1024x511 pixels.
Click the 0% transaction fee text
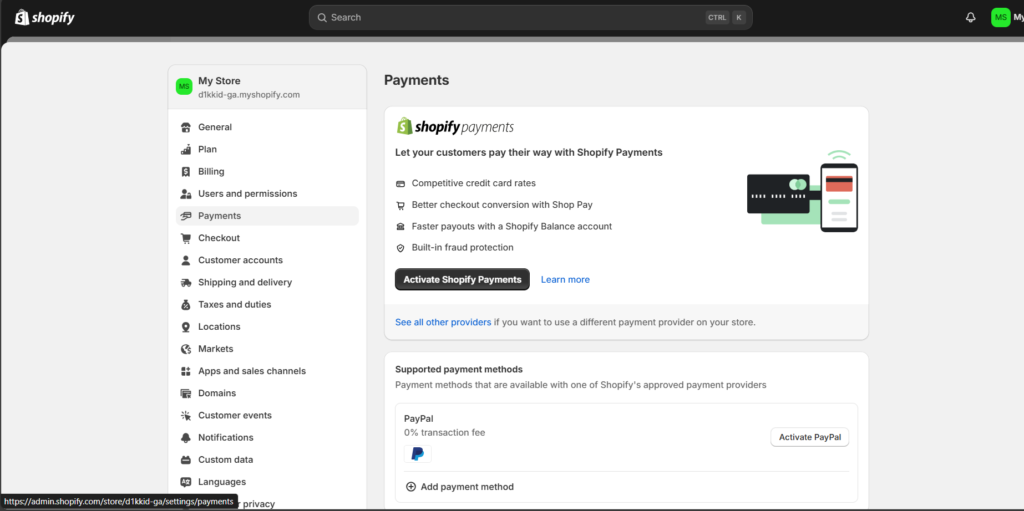coord(445,433)
